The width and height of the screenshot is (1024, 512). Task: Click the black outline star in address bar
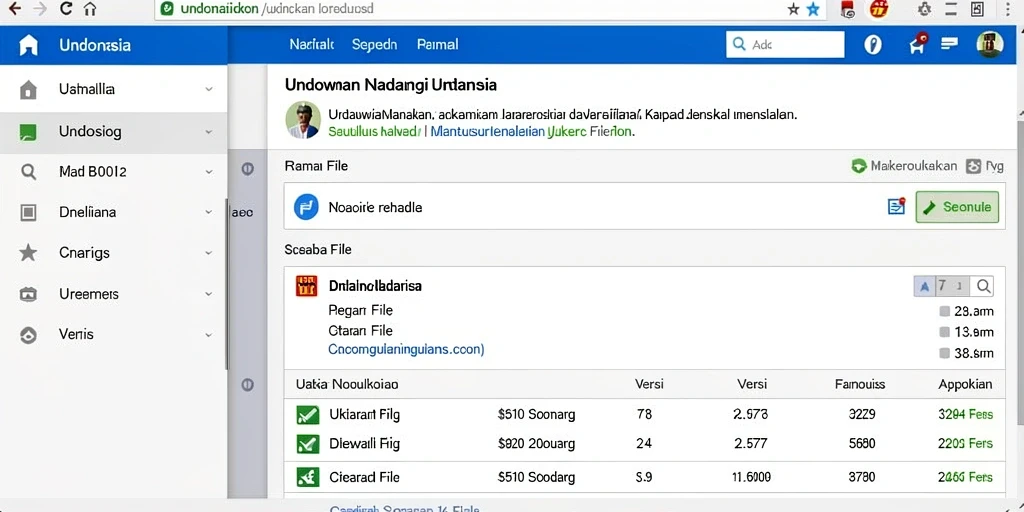tap(793, 9)
